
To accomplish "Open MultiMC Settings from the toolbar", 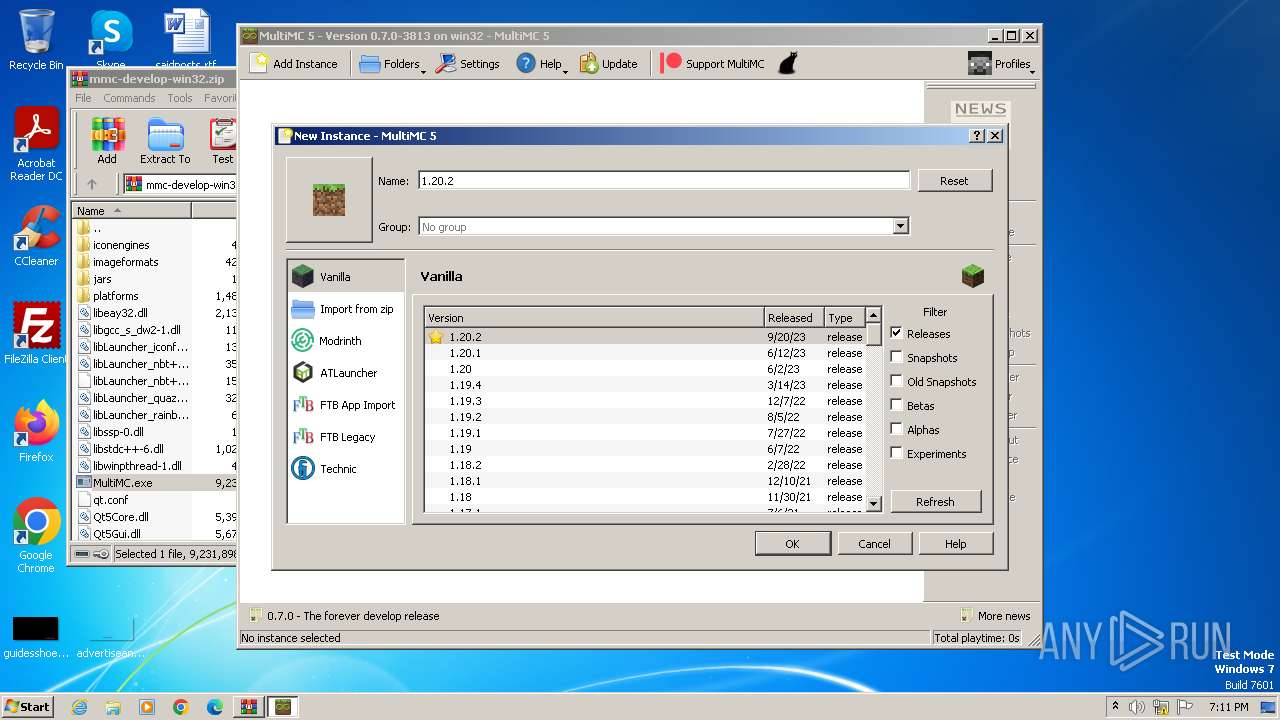I will click(x=467, y=64).
